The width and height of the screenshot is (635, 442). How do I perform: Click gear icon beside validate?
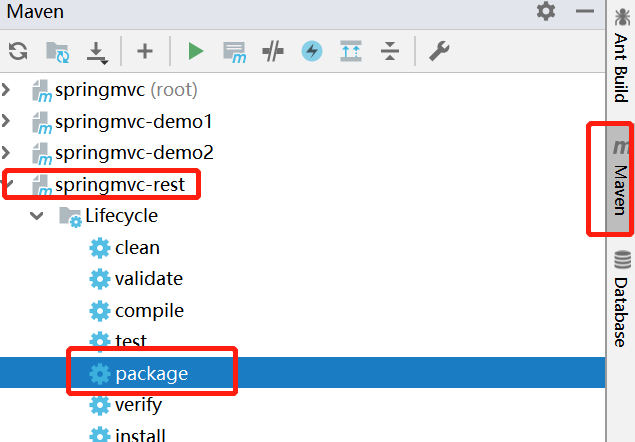click(x=100, y=279)
